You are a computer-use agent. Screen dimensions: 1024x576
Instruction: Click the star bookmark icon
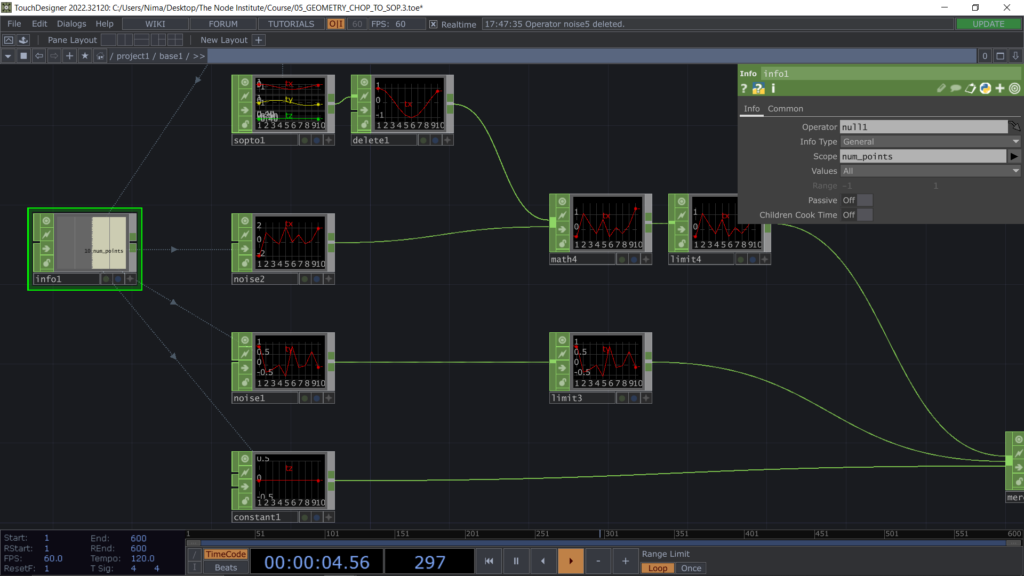pos(85,56)
